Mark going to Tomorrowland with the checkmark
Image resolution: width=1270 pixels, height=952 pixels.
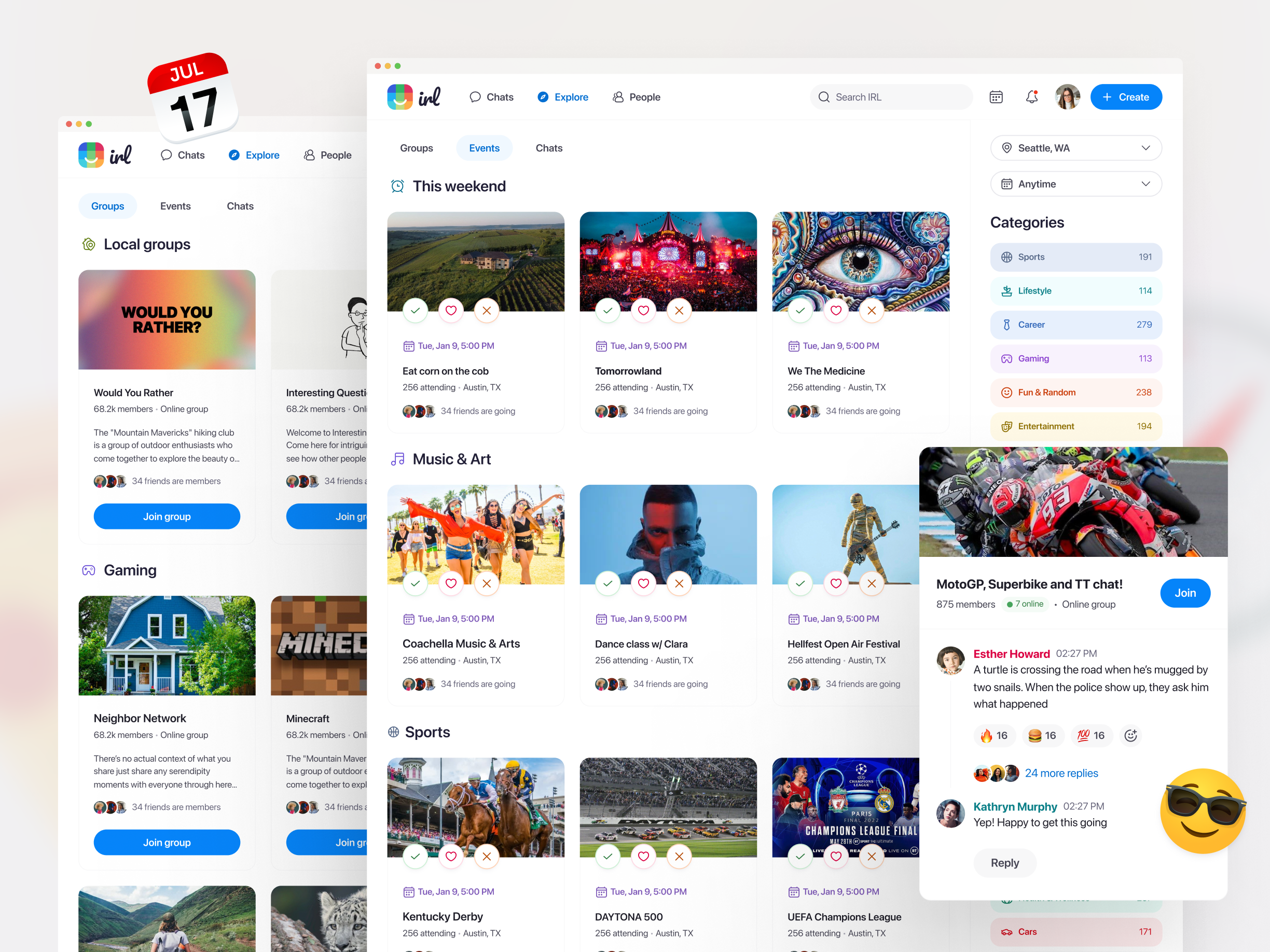[608, 311]
